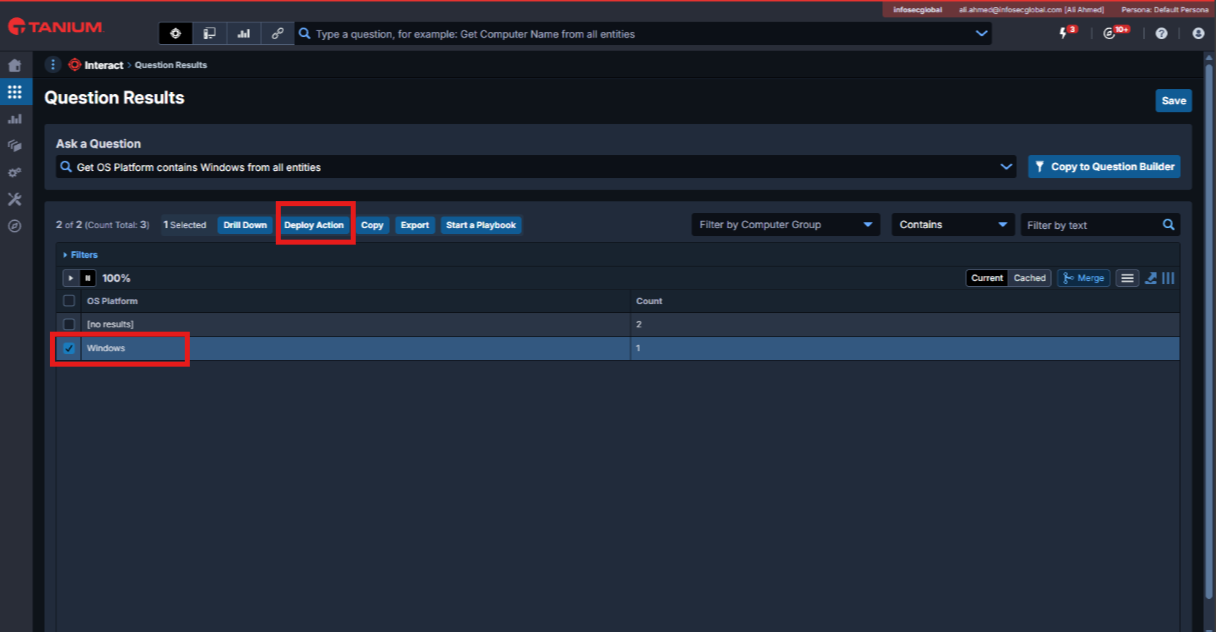
Task: Open the help question mark icon
Action: 1161,33
